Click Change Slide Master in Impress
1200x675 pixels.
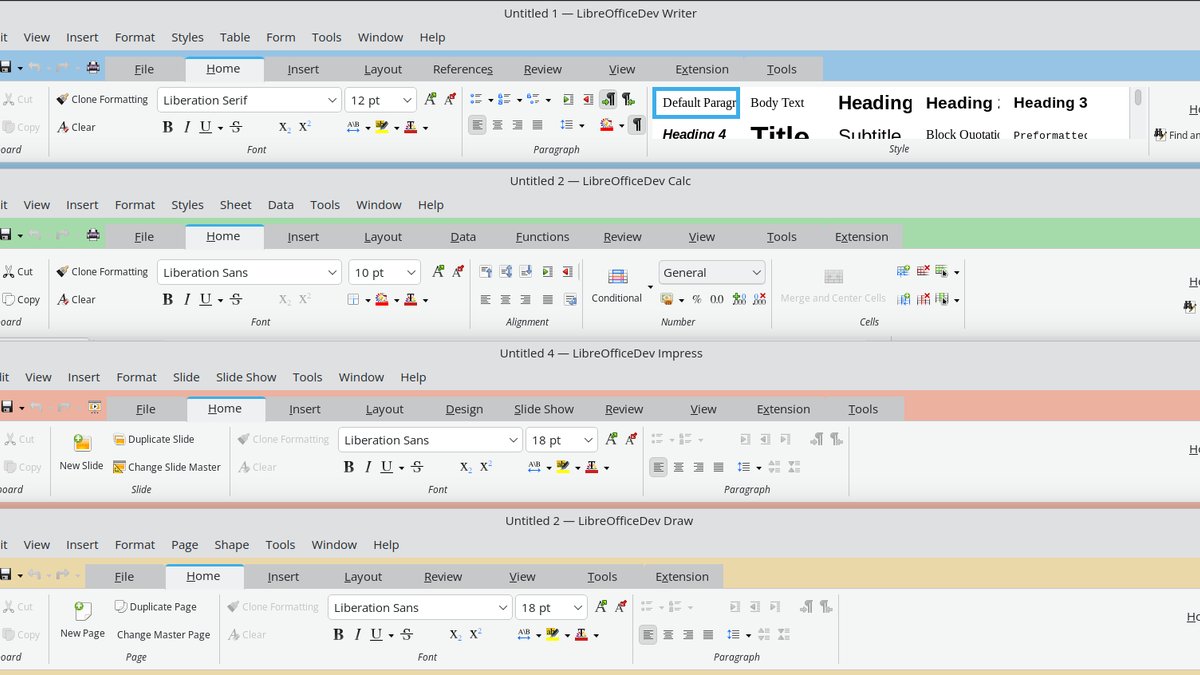coord(166,467)
